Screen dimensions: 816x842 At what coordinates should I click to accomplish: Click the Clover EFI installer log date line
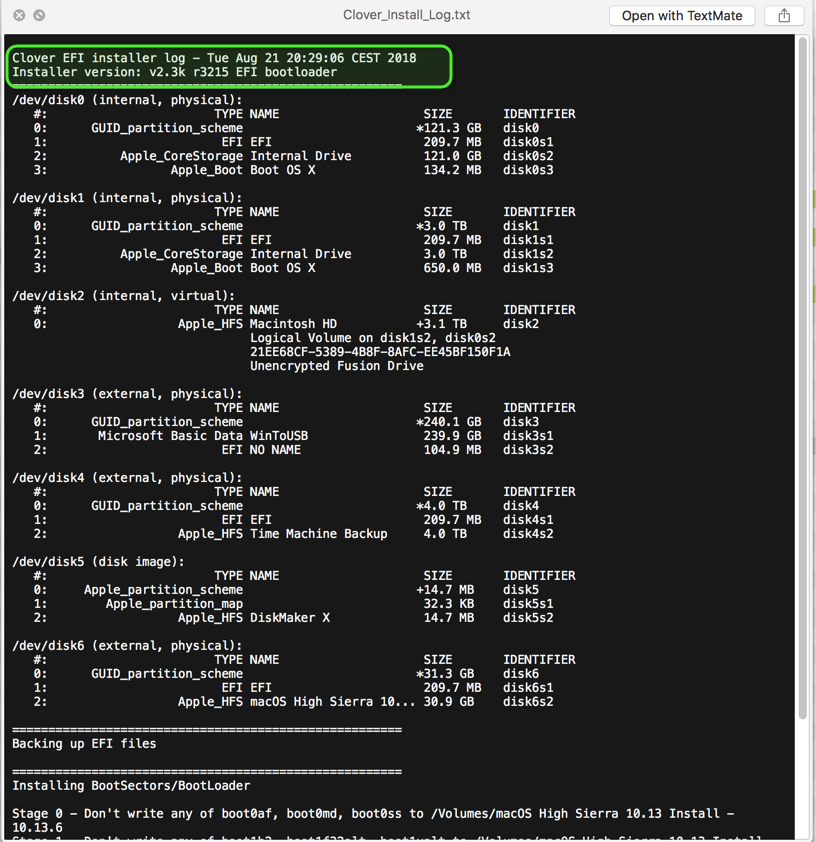click(x=214, y=58)
